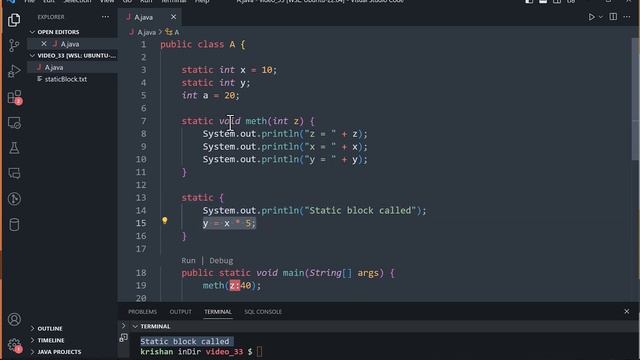Open the Explorer view in activity bar
This screenshot has width=640, height=360.
tap(14, 20)
